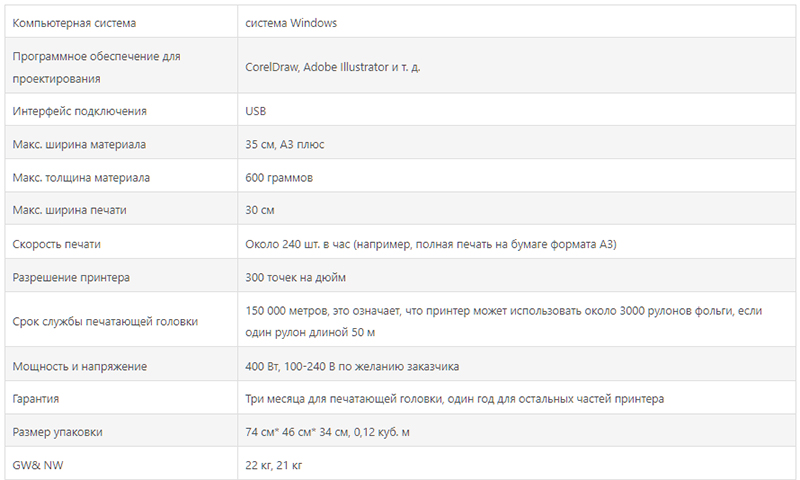Select the "Интерфейс подключения" row label

pos(80,111)
